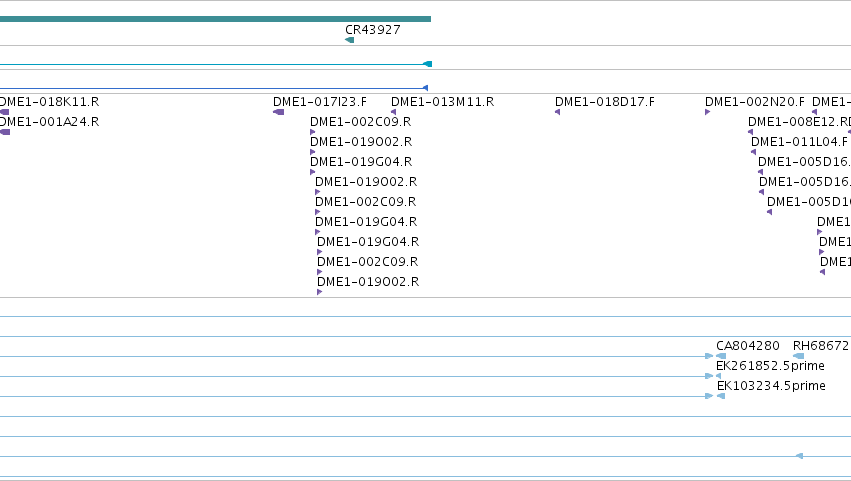Select the light blue glyph under EK103234.5prime
This screenshot has height=481, width=851.
pos(721,396)
